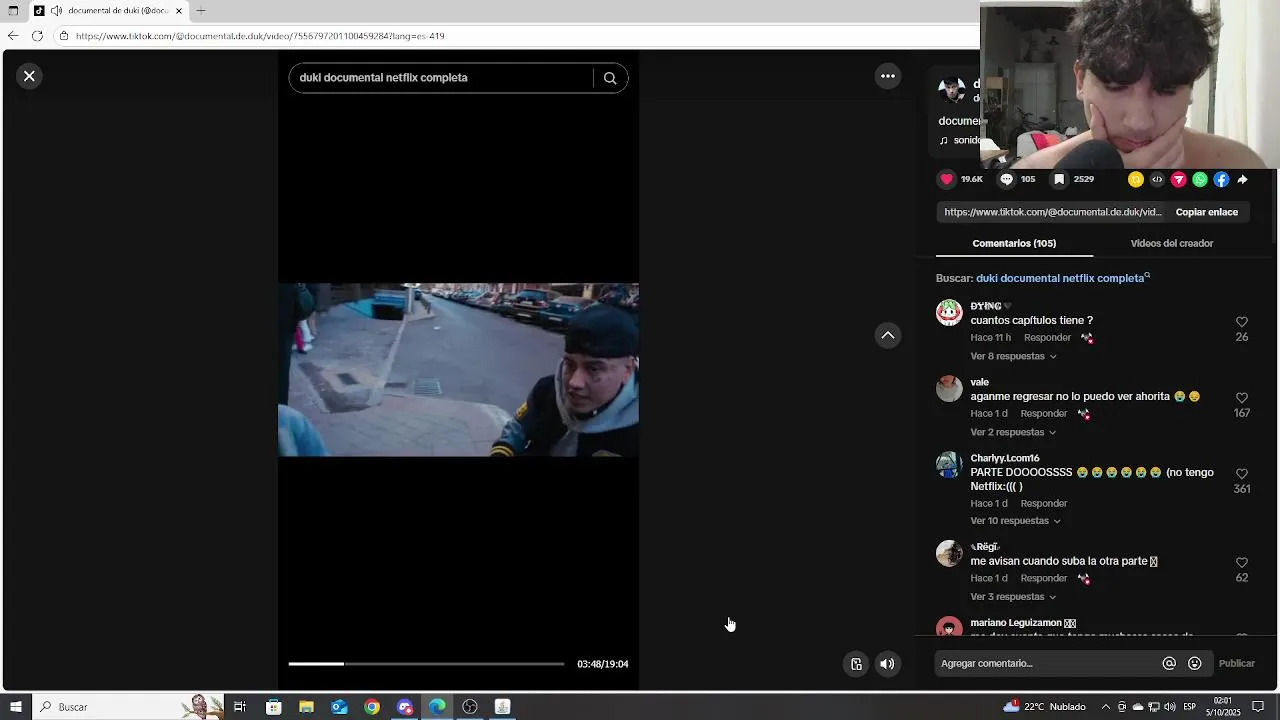Reply to vale's comment
This screenshot has height=720, width=1280.
point(1044,414)
